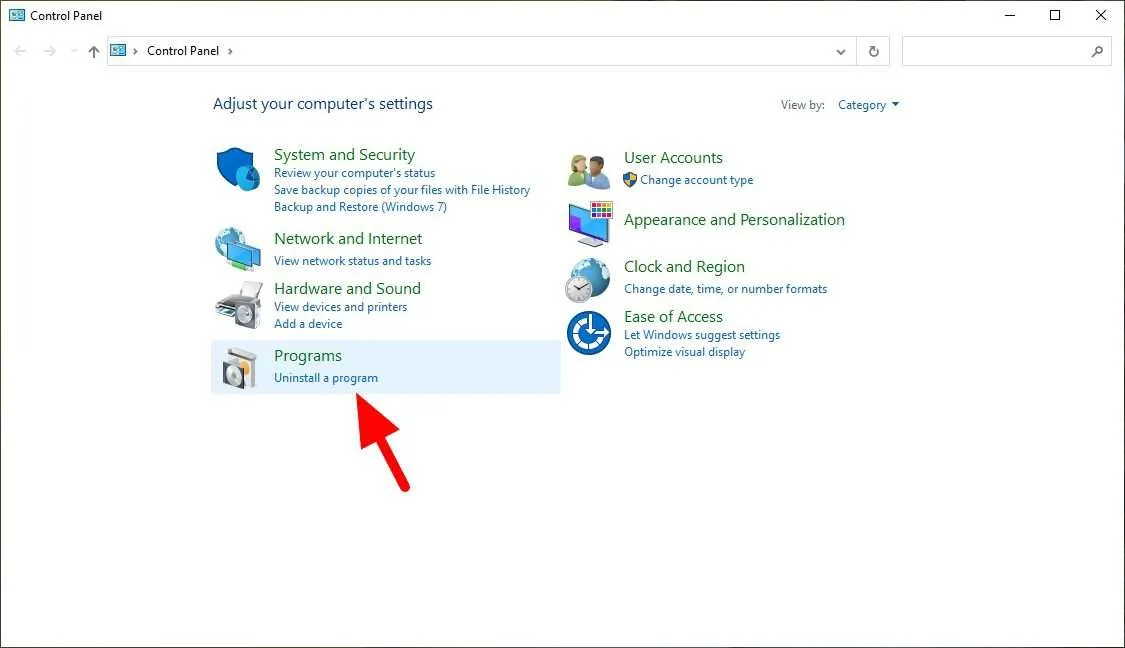Click the User Accounts people icon
This screenshot has height=648, width=1125.
pyautogui.click(x=588, y=172)
